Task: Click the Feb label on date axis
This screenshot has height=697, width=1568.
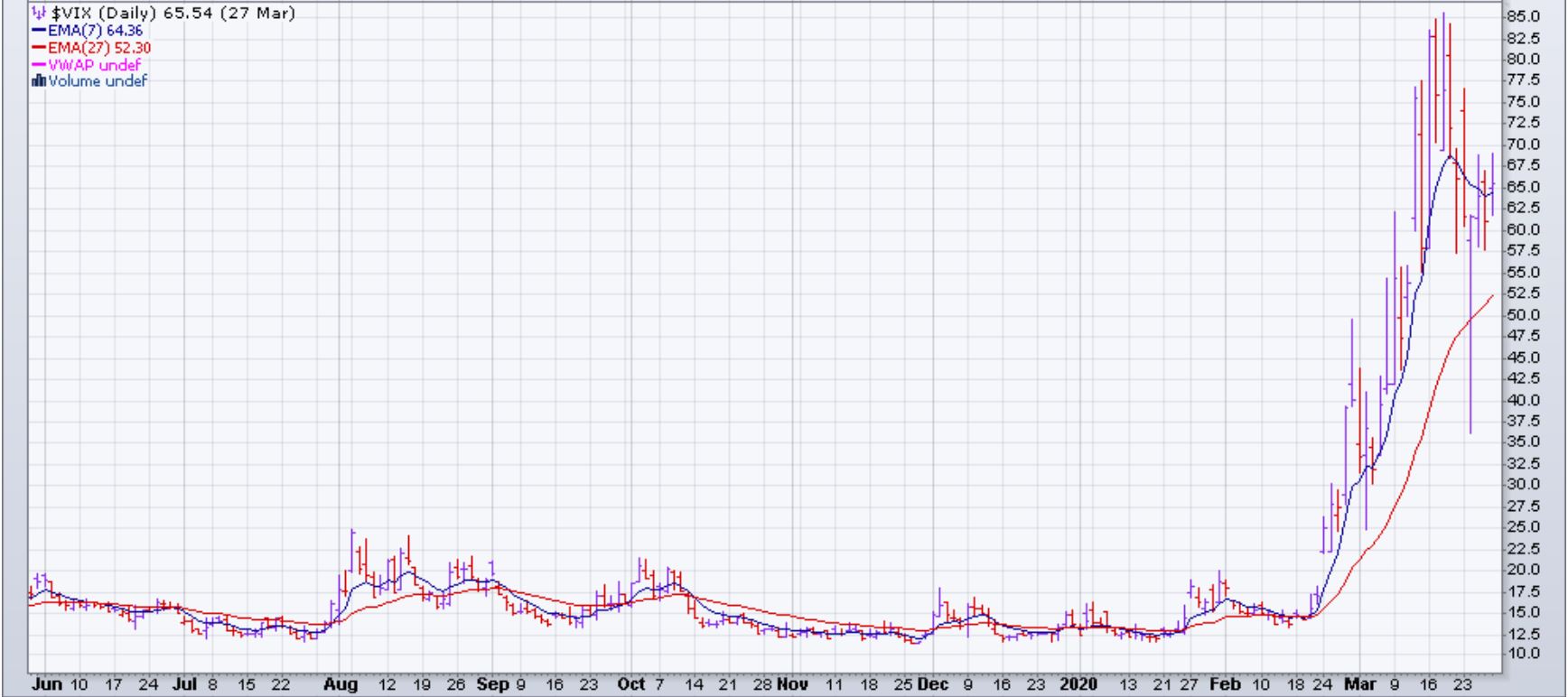Action: (1225, 684)
